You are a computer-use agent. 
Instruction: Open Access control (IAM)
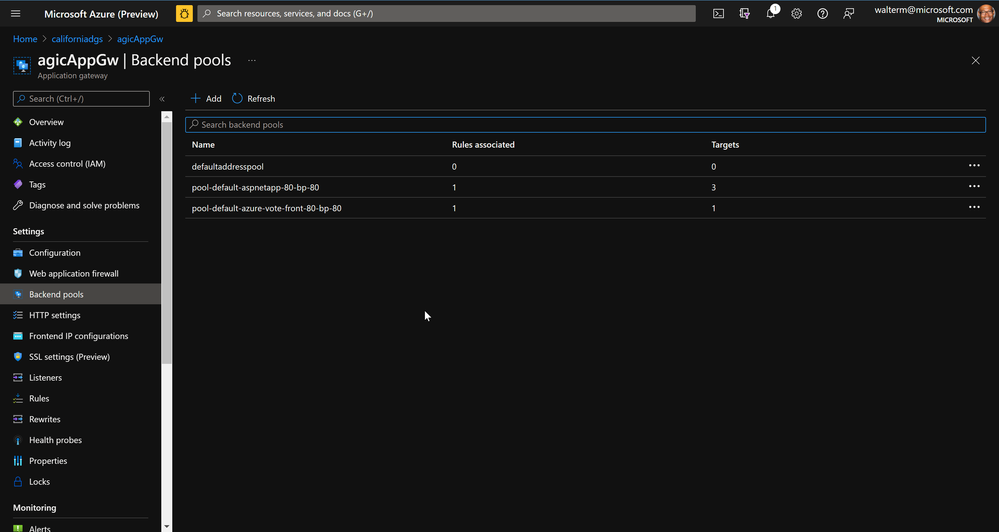coord(67,164)
